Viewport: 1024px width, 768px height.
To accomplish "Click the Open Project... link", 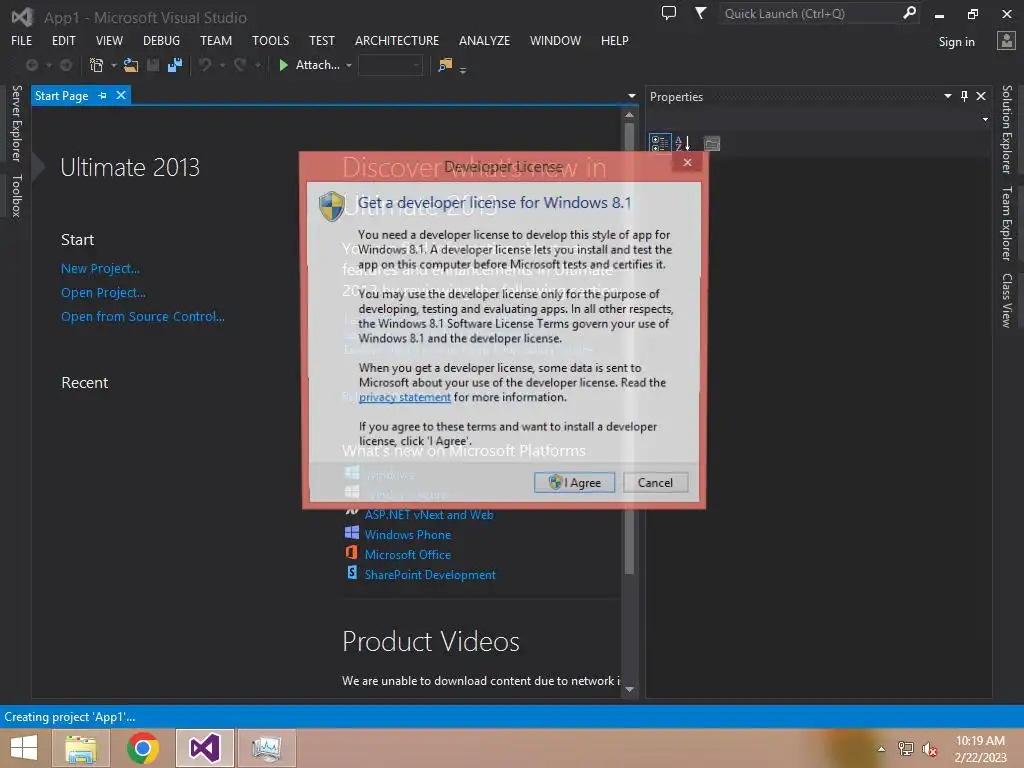I will tap(103, 293).
